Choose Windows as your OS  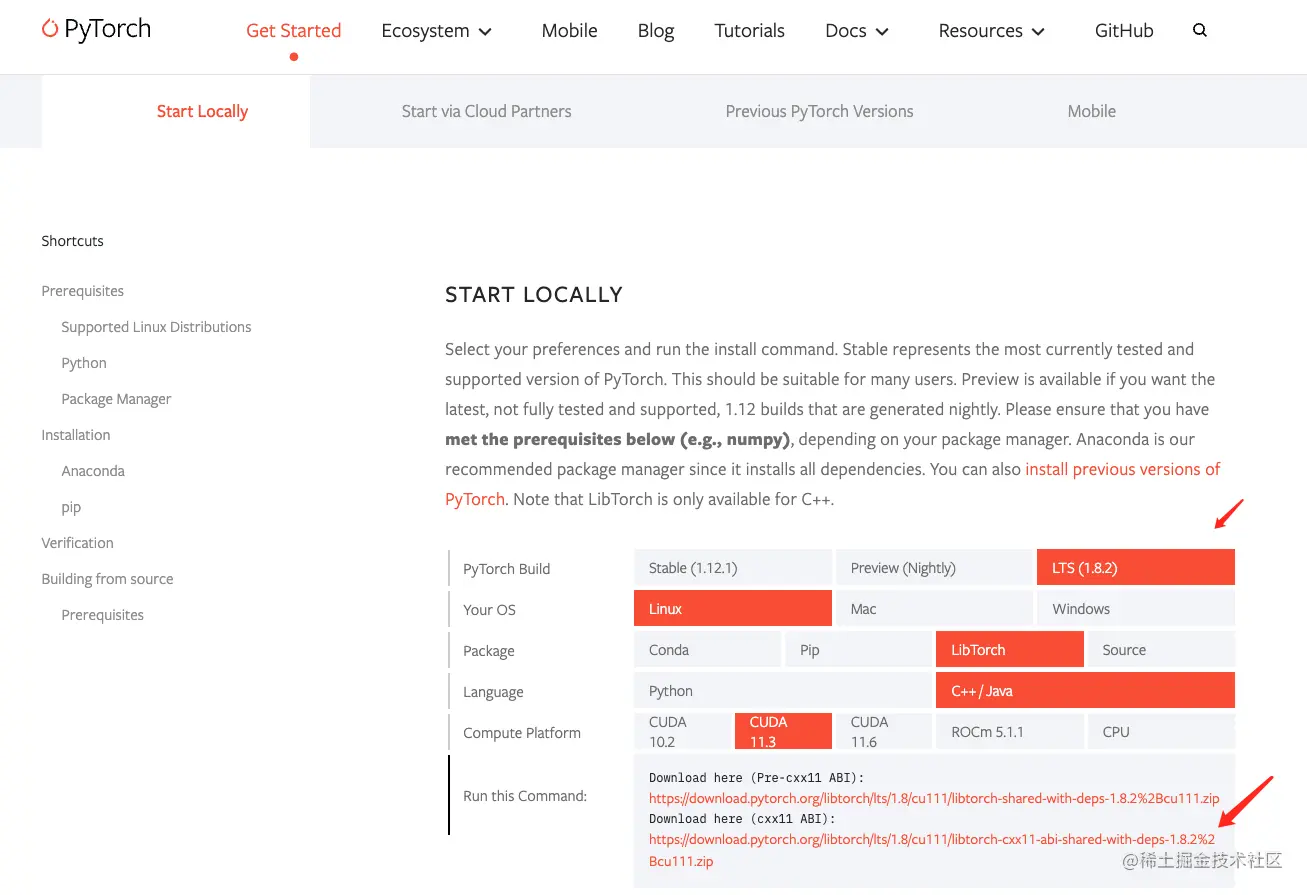click(1136, 608)
